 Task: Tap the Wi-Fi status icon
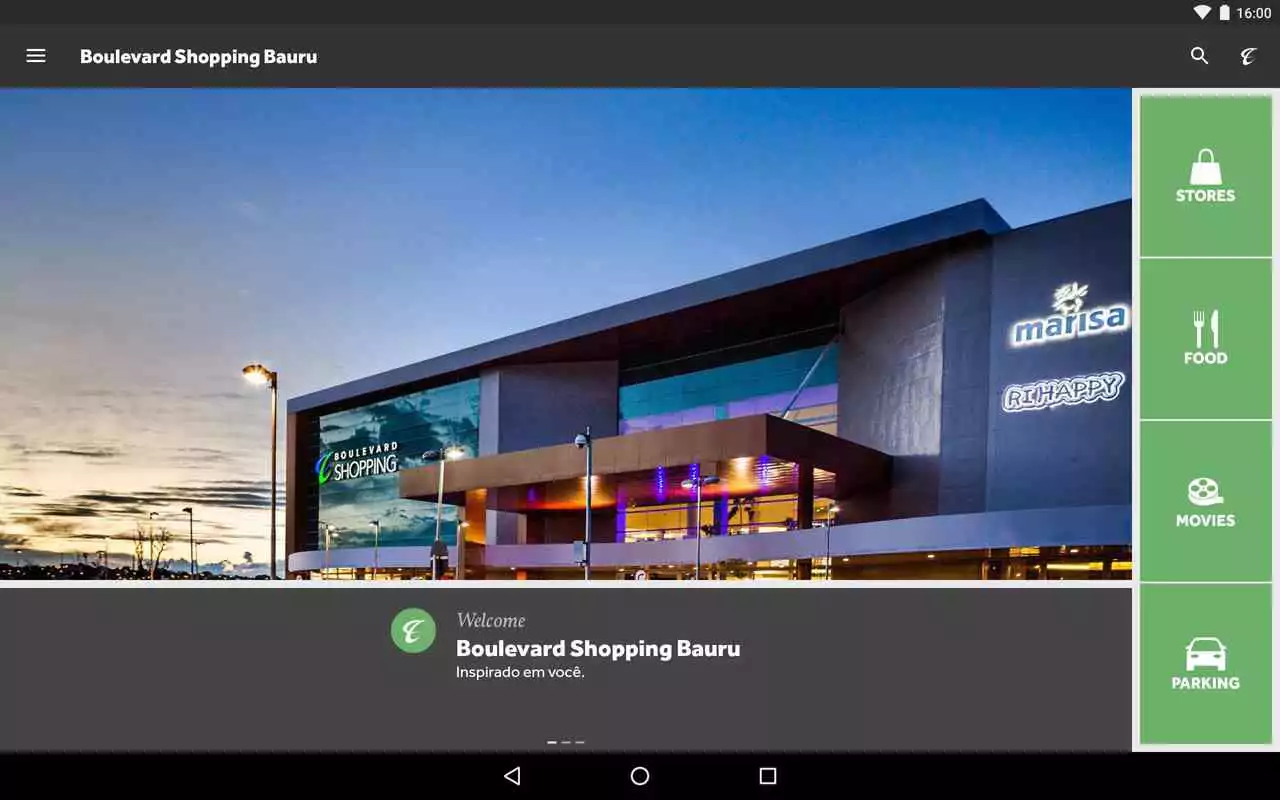coord(1202,13)
